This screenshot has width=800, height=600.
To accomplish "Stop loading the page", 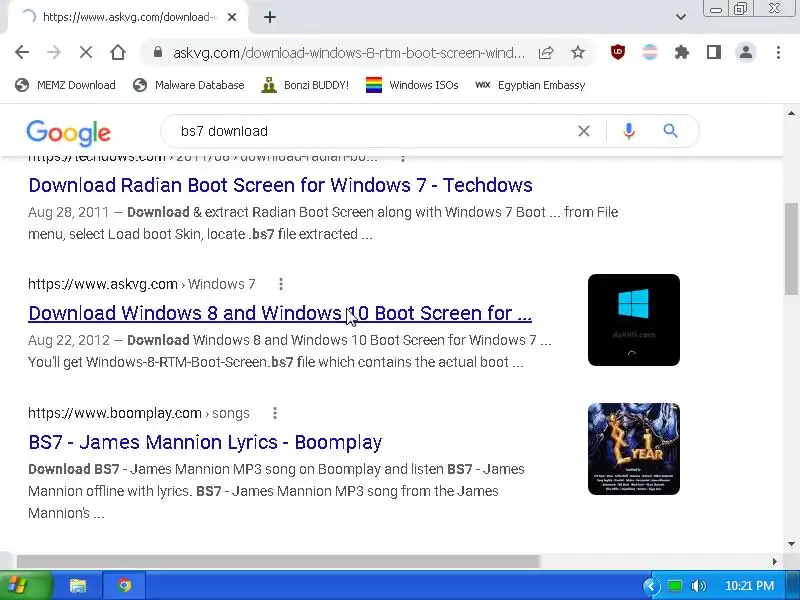I will point(86,52).
